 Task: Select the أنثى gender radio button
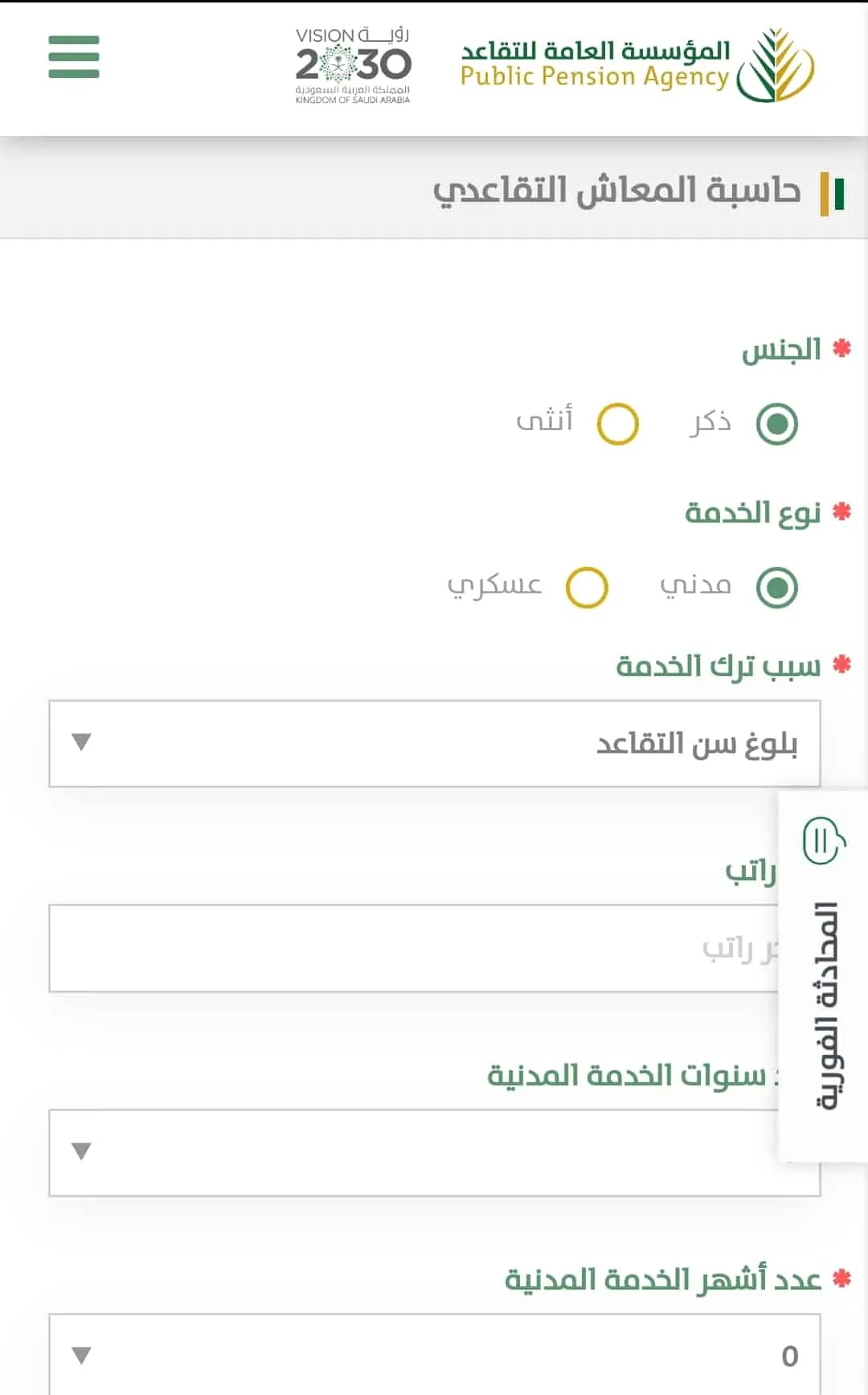(617, 424)
